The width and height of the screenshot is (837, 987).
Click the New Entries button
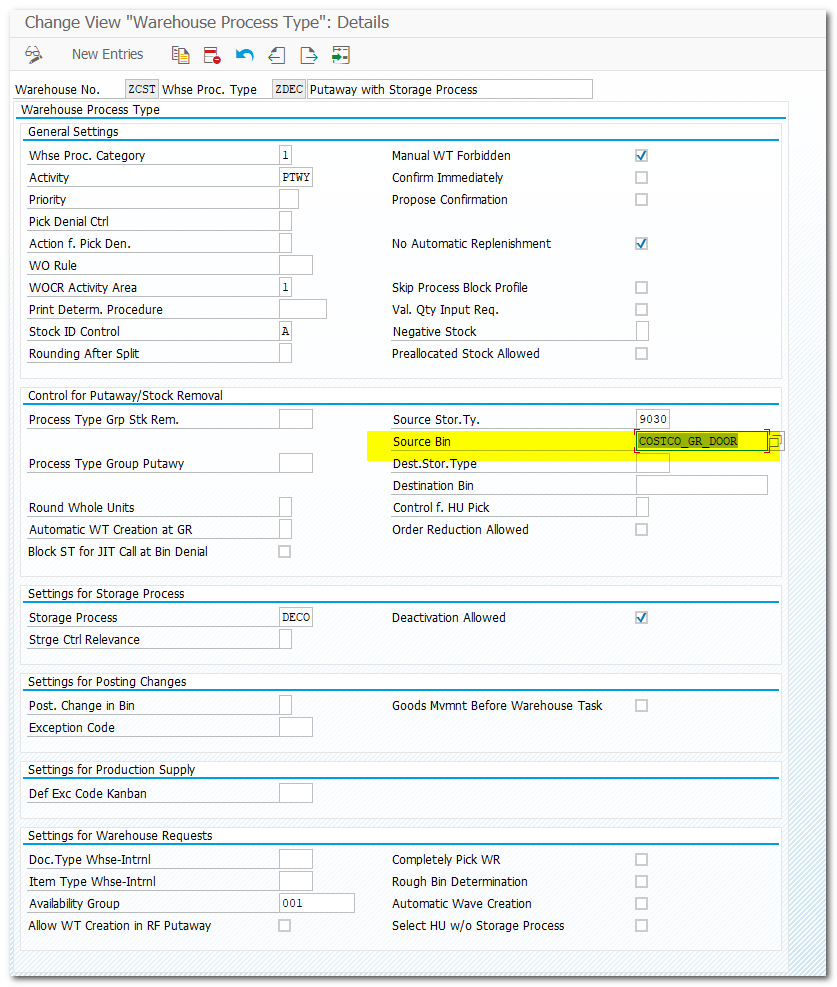point(107,54)
